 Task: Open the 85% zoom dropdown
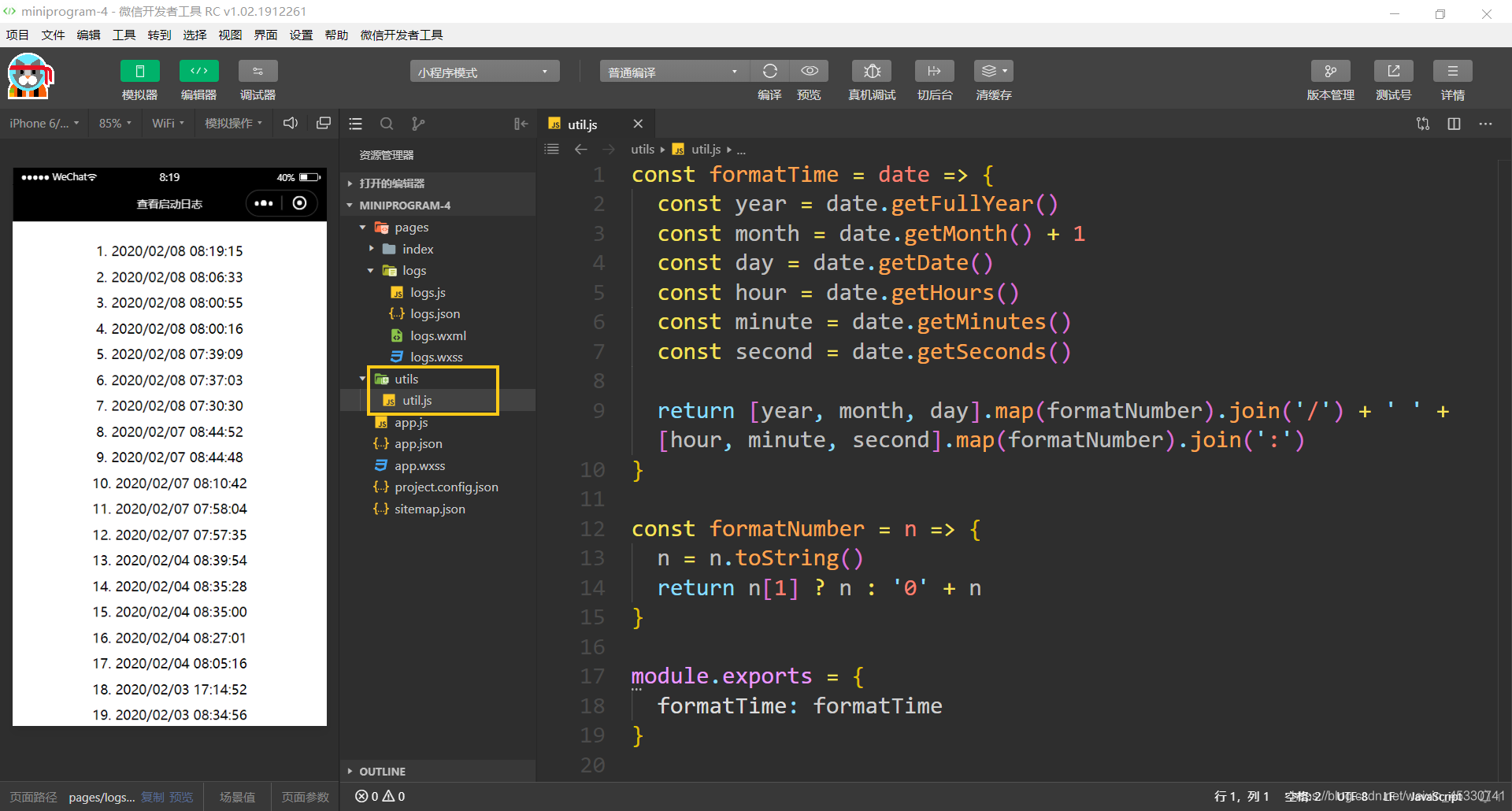115,124
